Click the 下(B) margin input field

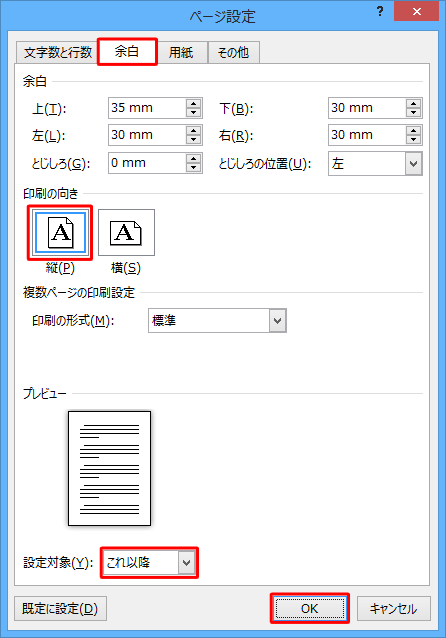pos(367,108)
